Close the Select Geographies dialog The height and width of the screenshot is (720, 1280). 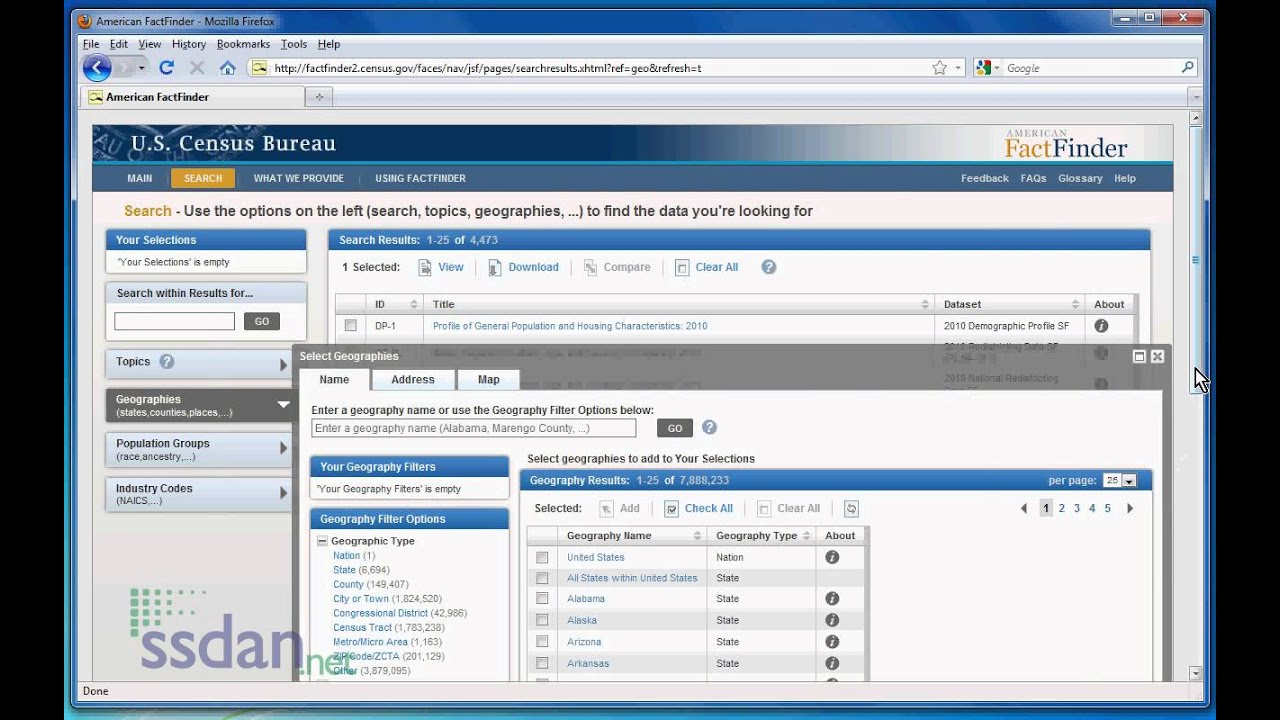[1157, 356]
